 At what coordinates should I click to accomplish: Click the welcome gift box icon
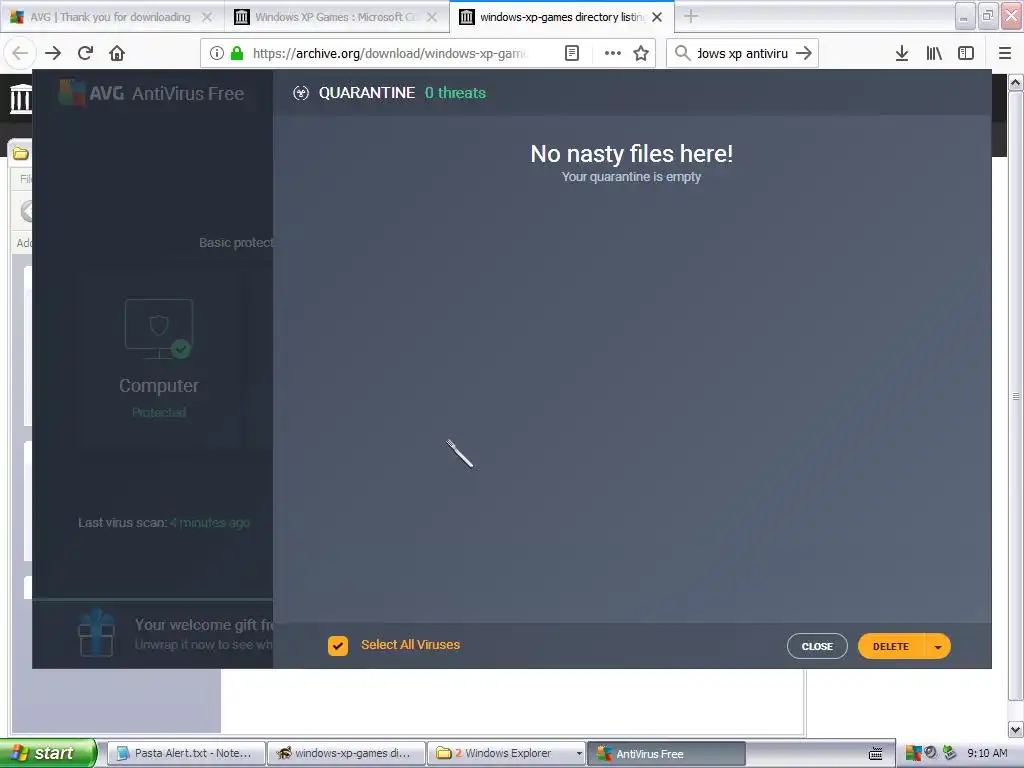pos(96,632)
